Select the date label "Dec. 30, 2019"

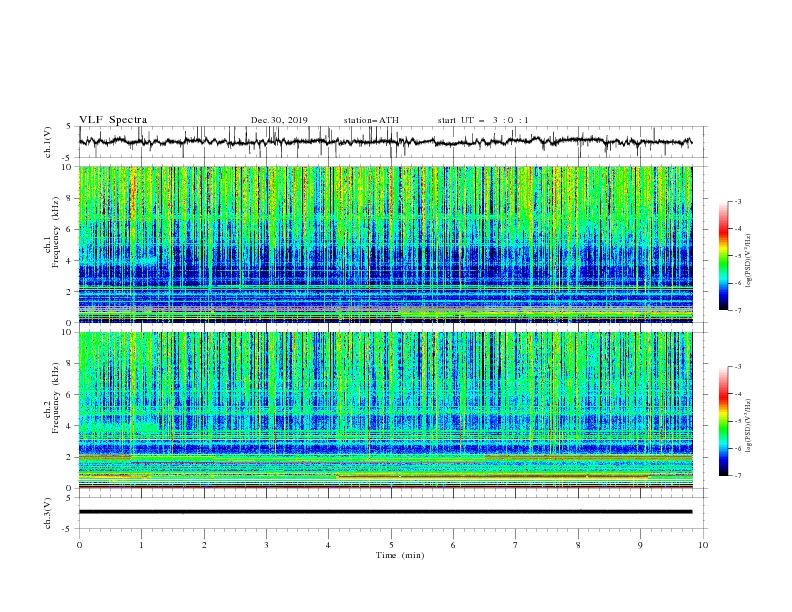click(279, 120)
